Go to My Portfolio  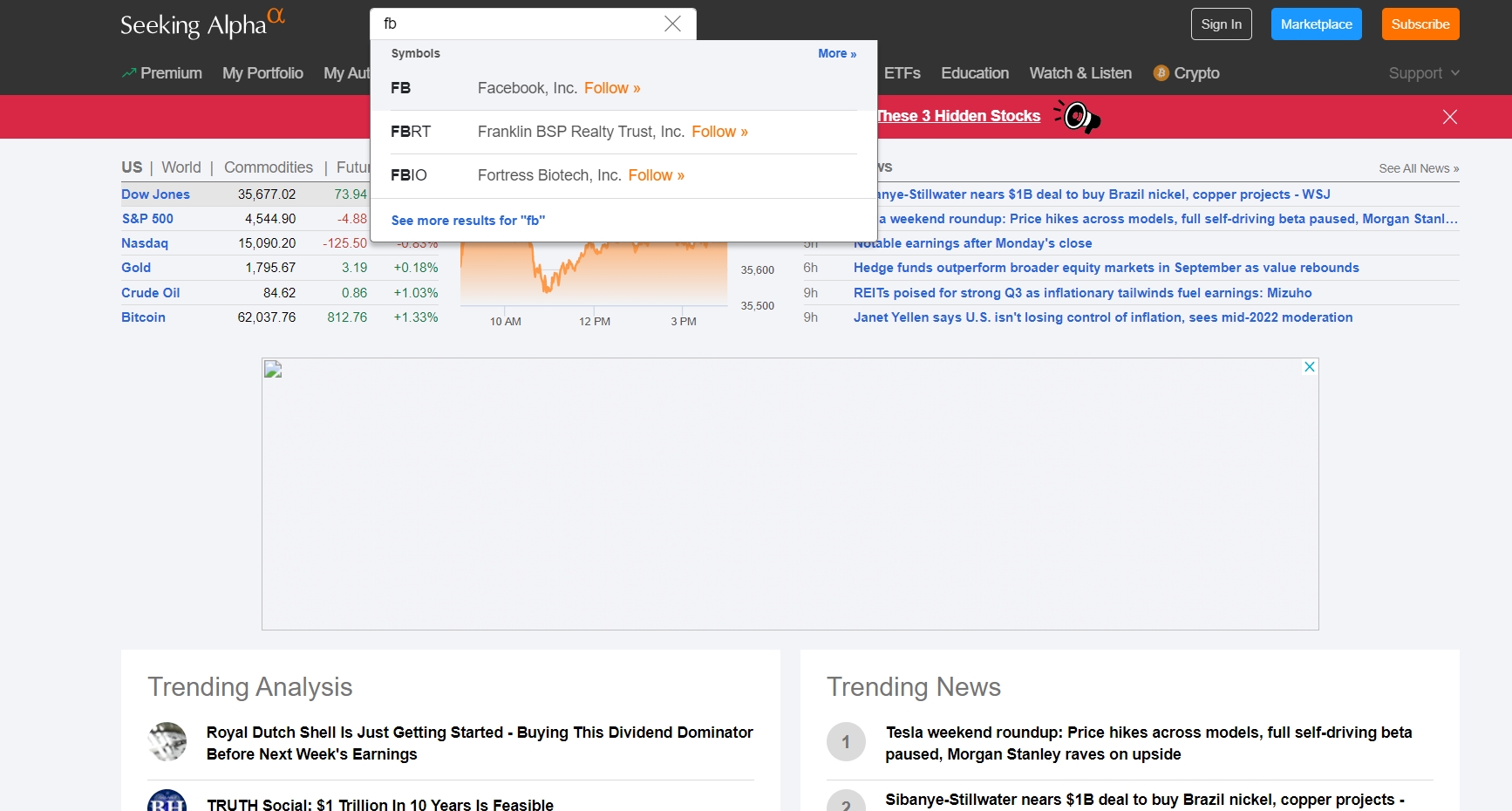point(262,73)
